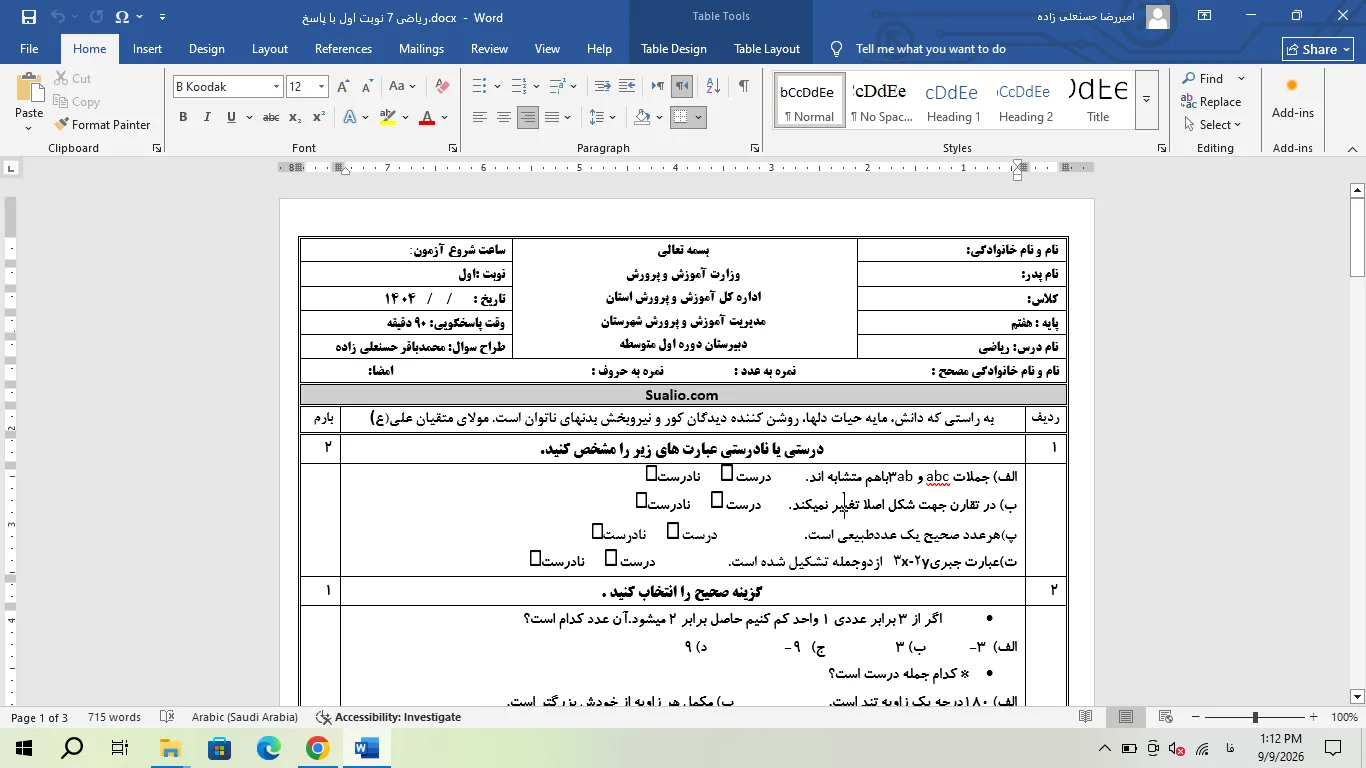Toggle Italic formatting
Viewport: 1366px width, 768px height.
[x=207, y=117]
